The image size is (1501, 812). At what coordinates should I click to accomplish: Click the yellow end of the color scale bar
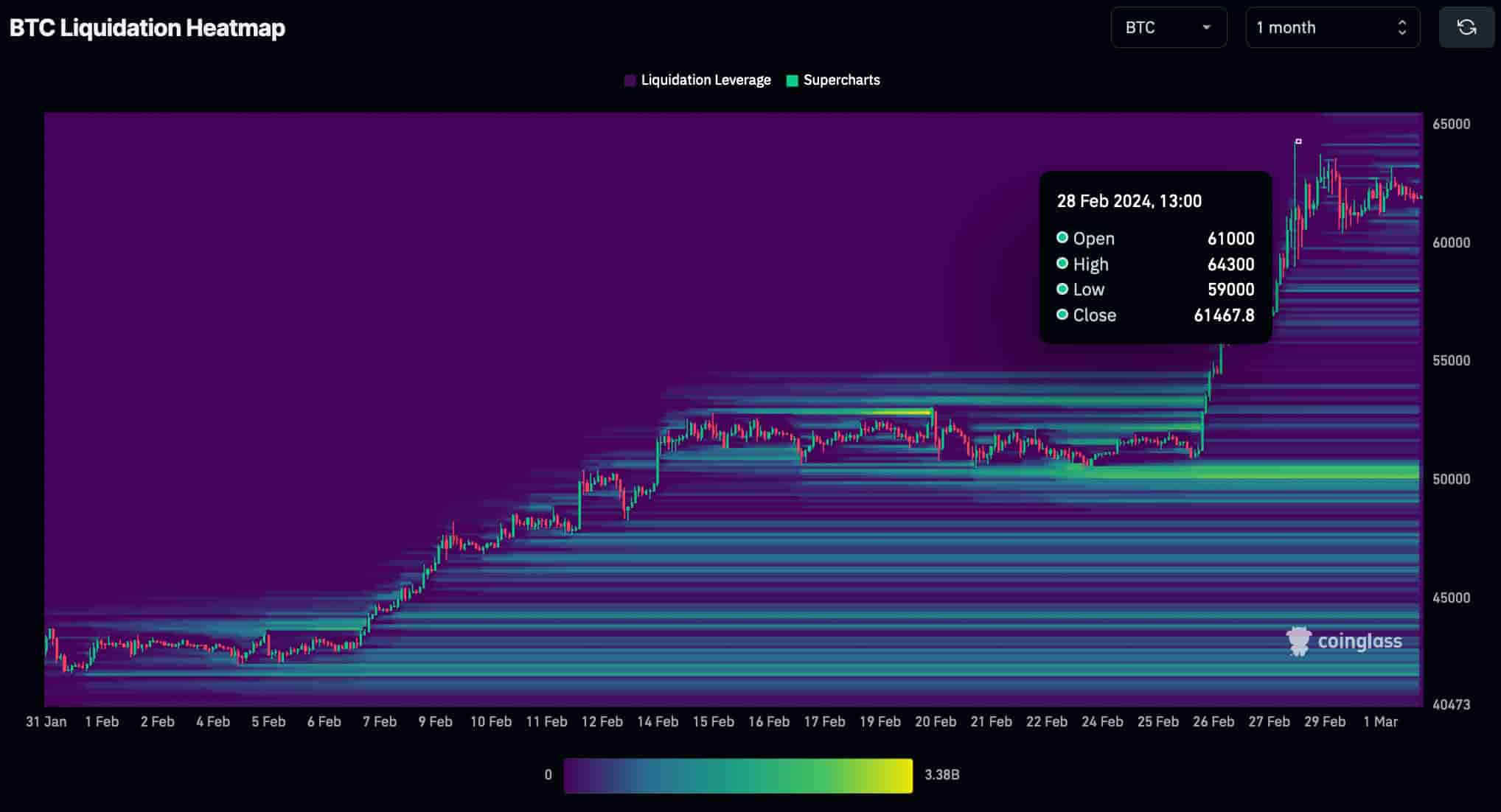[903, 775]
